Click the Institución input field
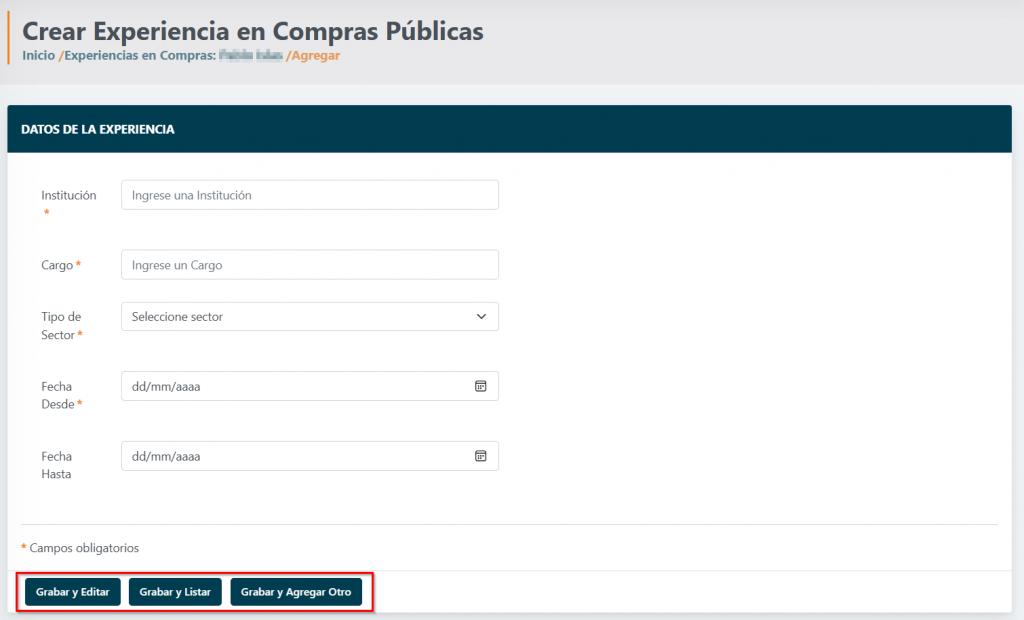Image resolution: width=1024 pixels, height=620 pixels. click(x=310, y=195)
